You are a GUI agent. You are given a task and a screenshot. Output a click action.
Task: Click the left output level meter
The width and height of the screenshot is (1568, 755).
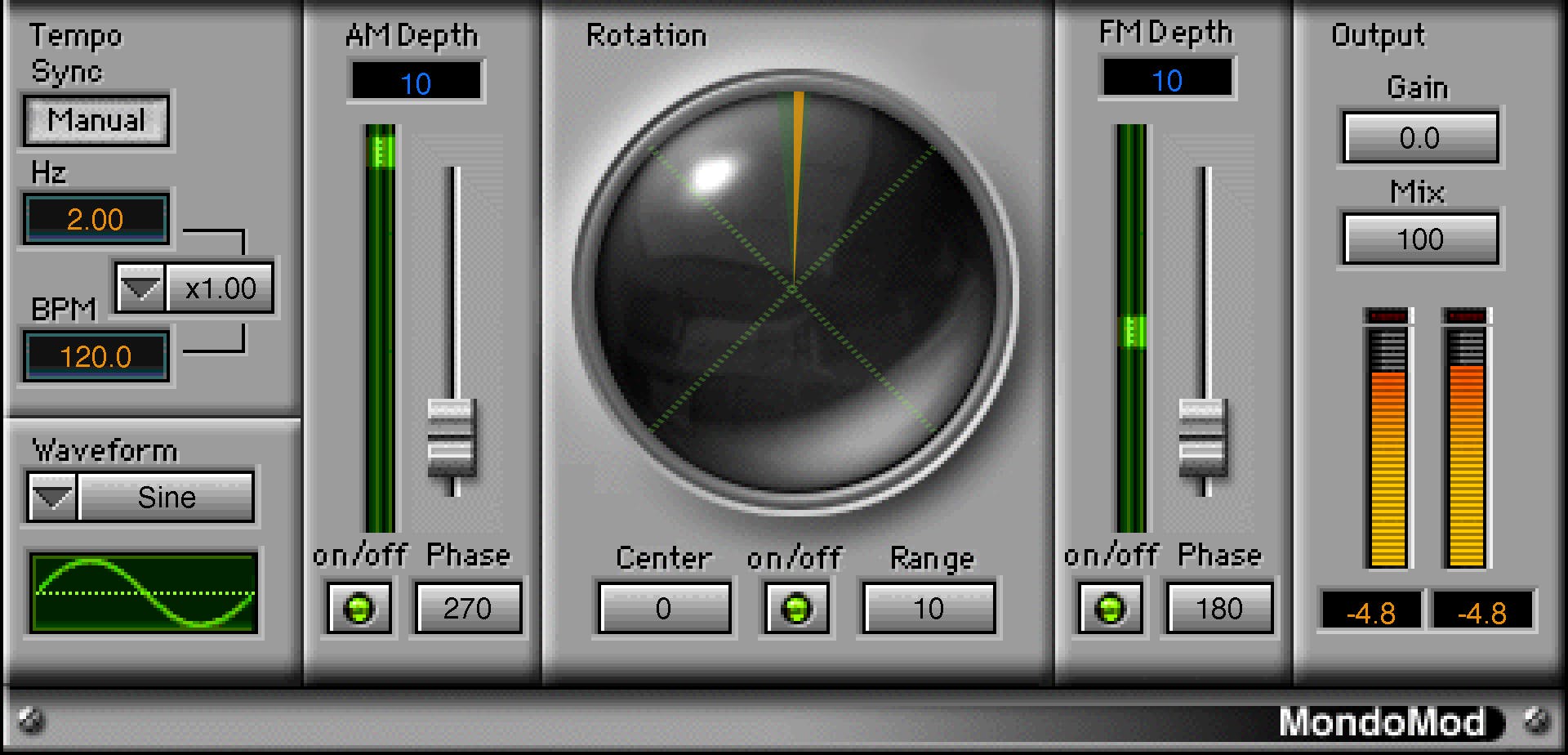tap(1386, 449)
